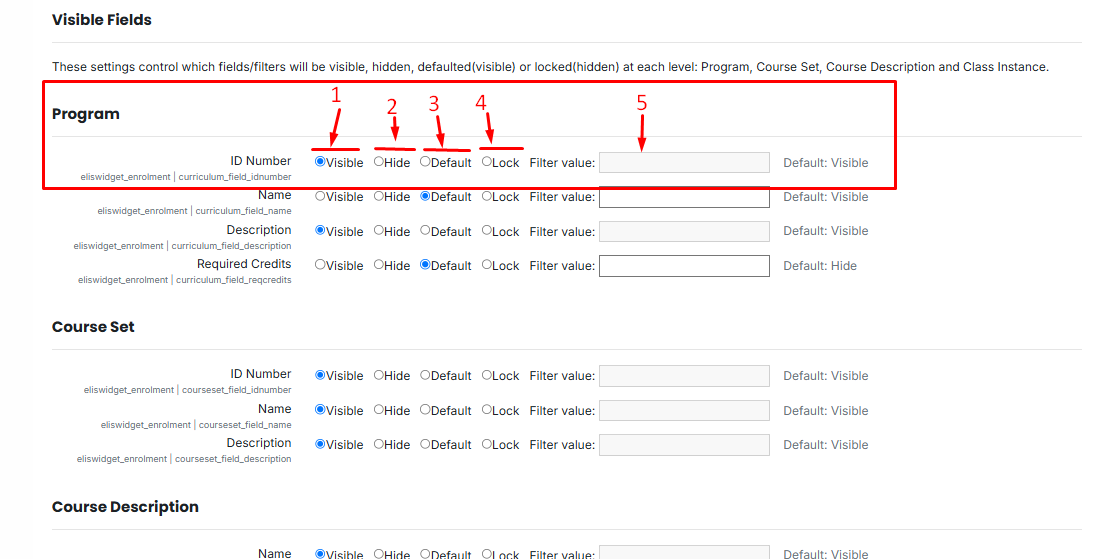Select Hide for Program Name

click(378, 196)
